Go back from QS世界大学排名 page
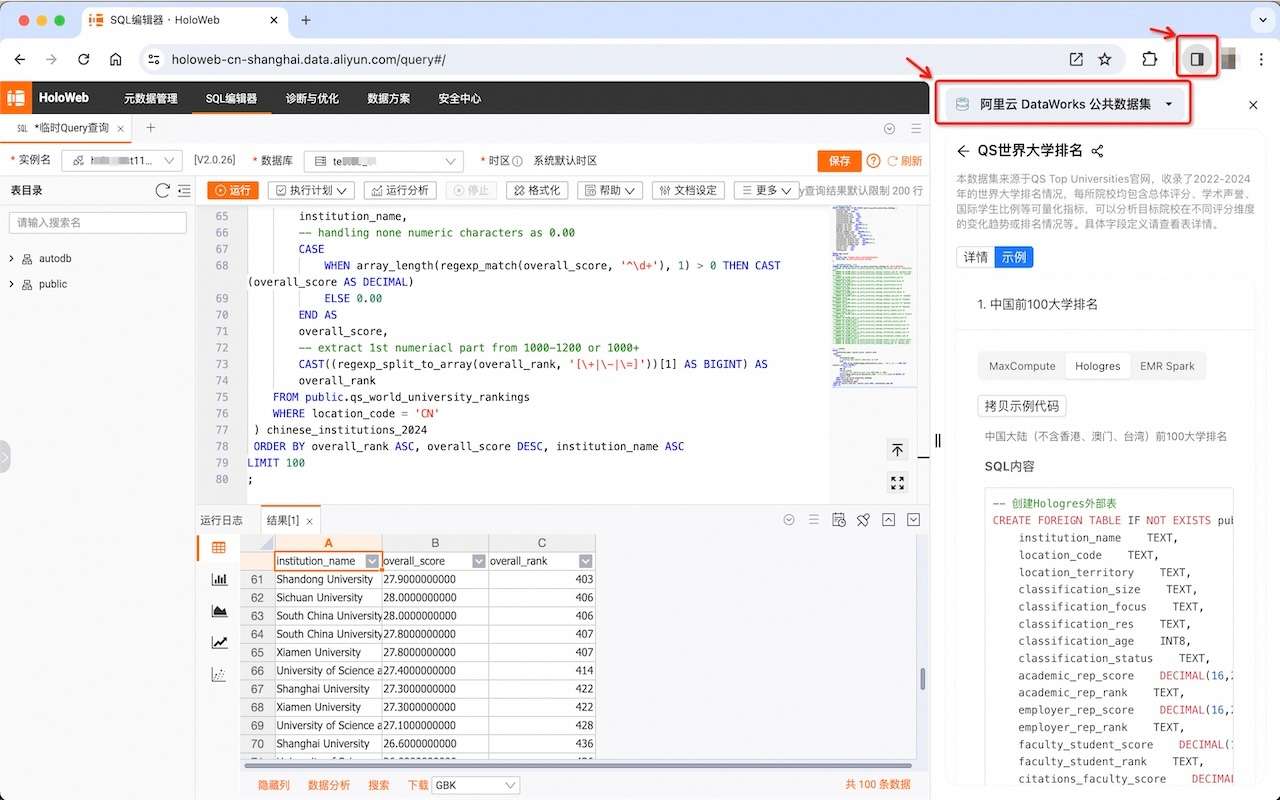The width and height of the screenshot is (1280, 800). (x=963, y=151)
